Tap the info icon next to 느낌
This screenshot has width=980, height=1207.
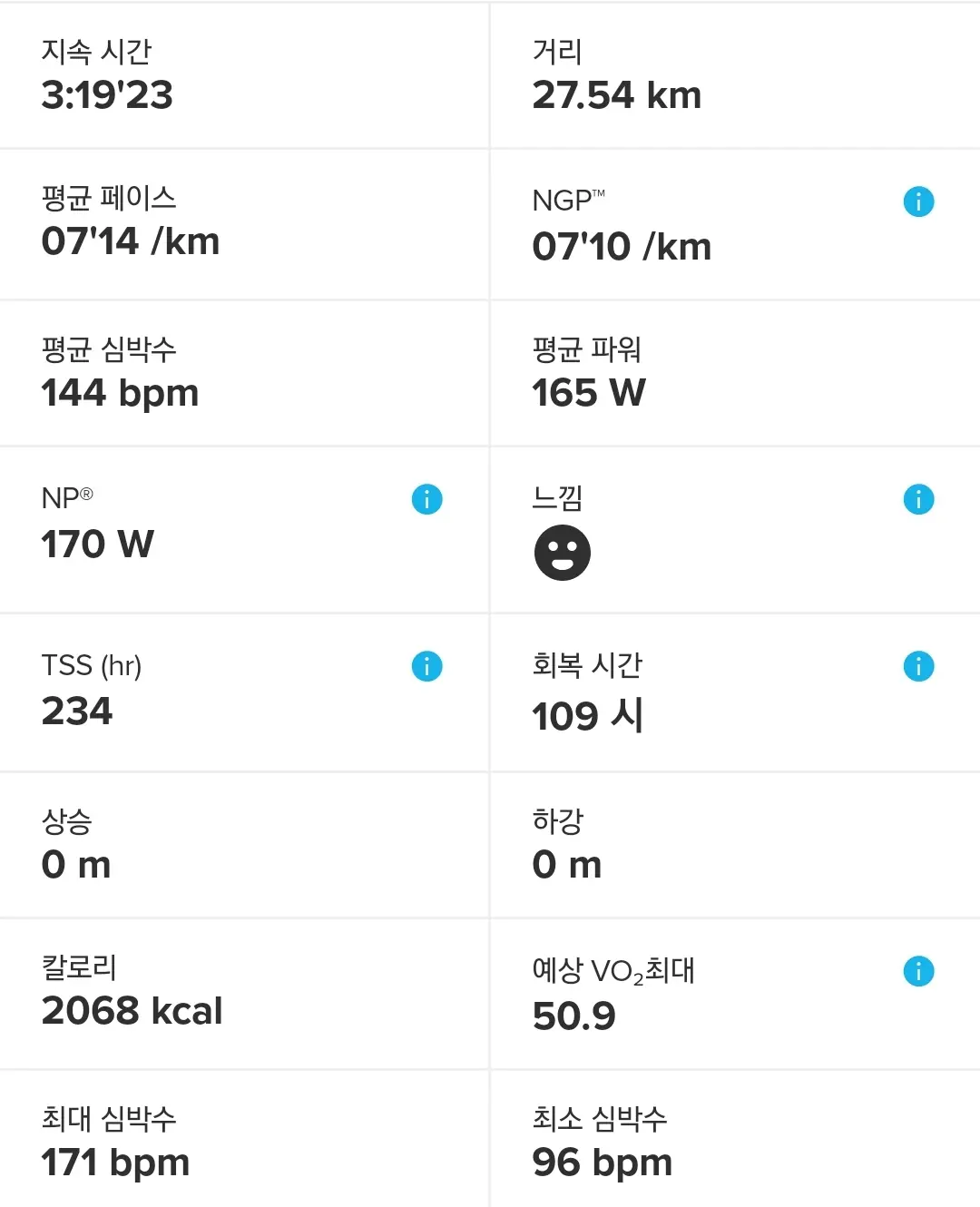point(918,499)
